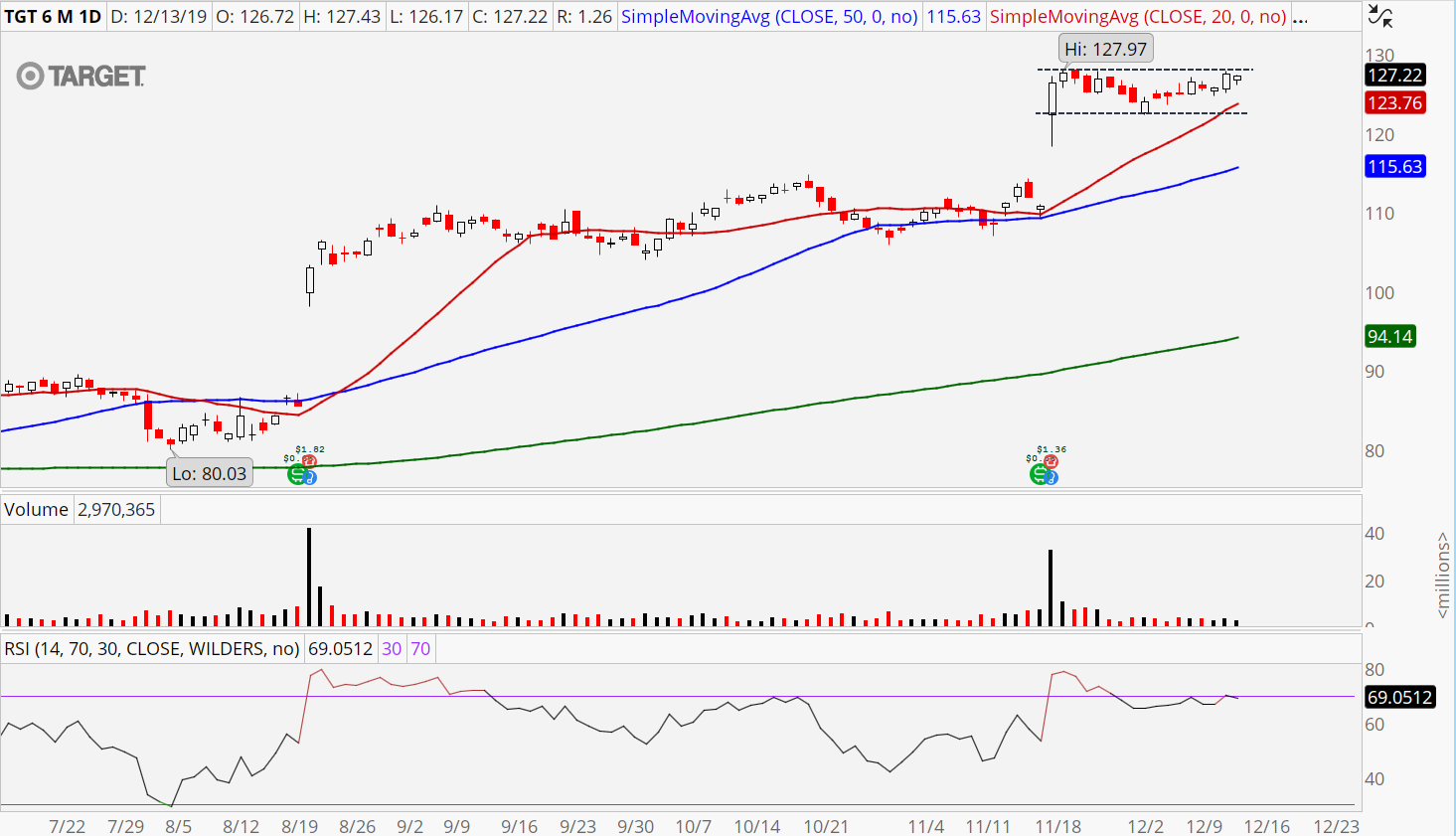Click the 80 price axis label
The height and width of the screenshot is (836, 1456).
[1375, 451]
